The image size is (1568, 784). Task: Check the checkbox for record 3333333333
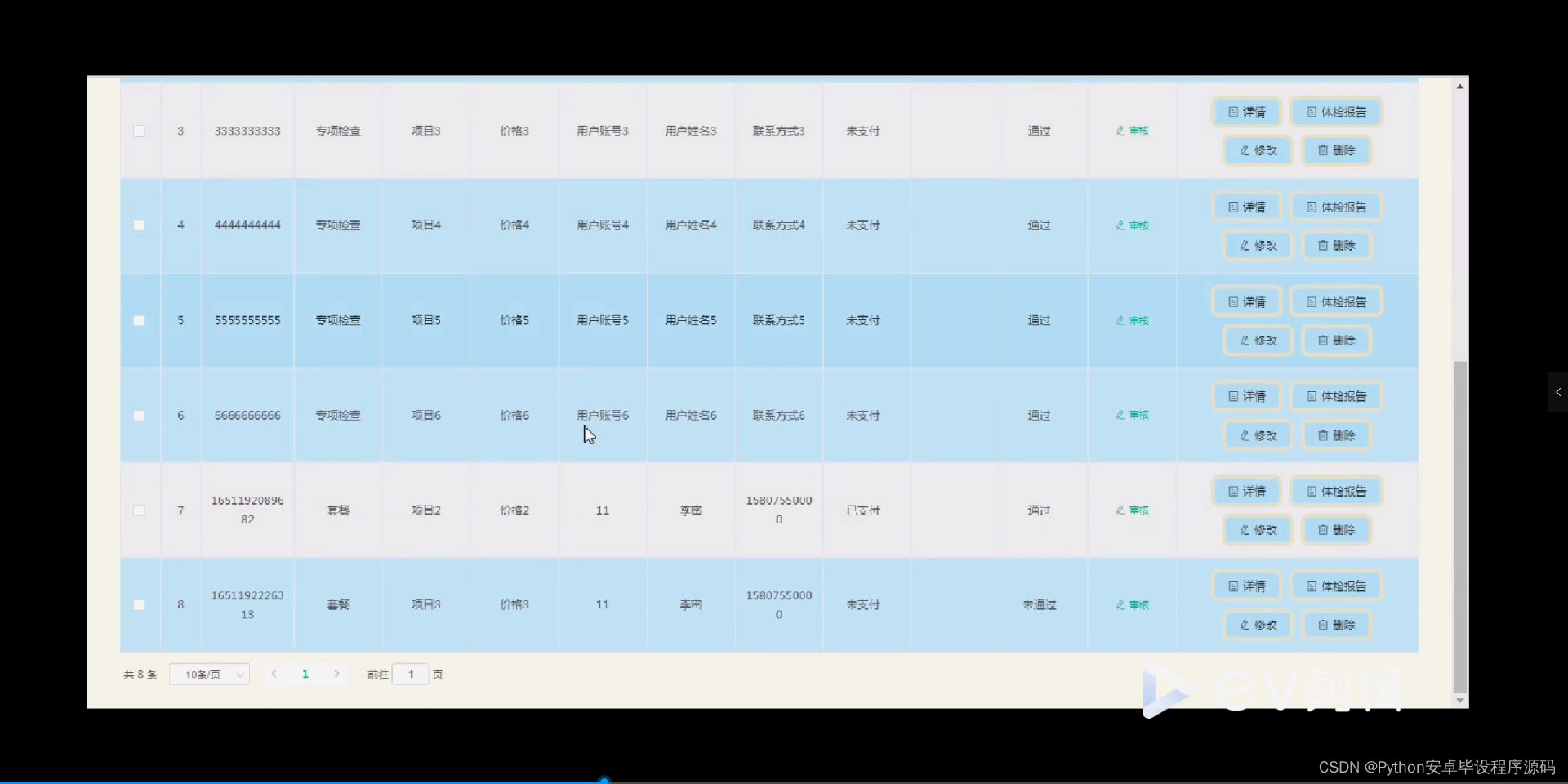[x=139, y=131]
